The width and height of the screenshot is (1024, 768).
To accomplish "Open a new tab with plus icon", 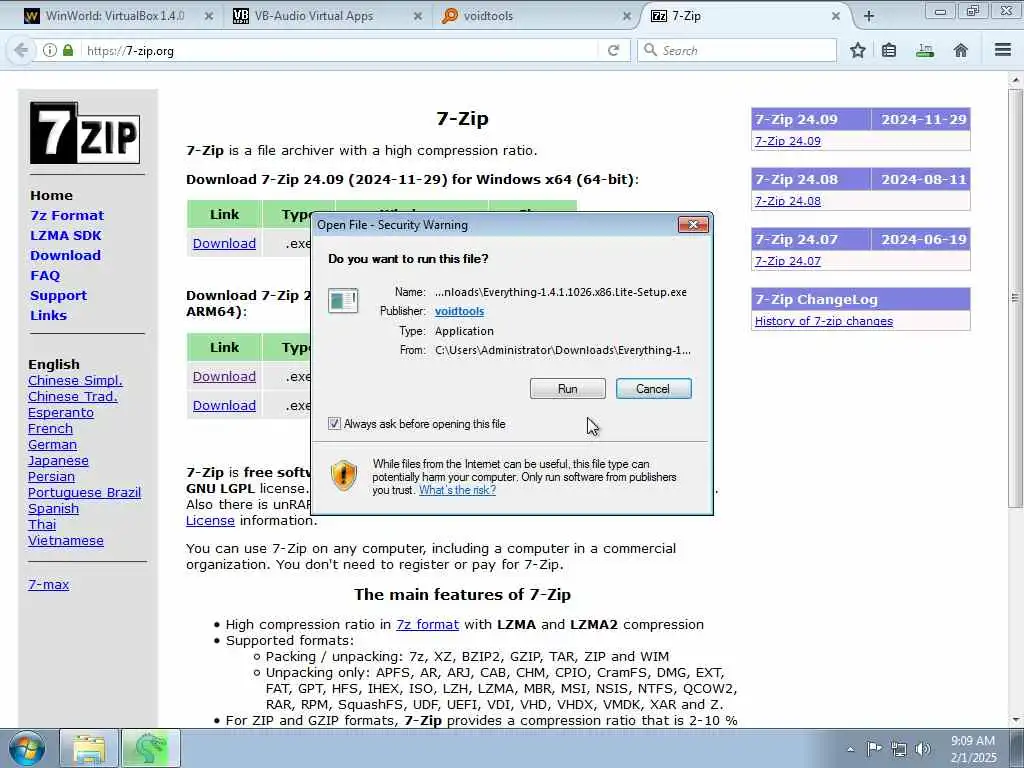I will [x=869, y=16].
